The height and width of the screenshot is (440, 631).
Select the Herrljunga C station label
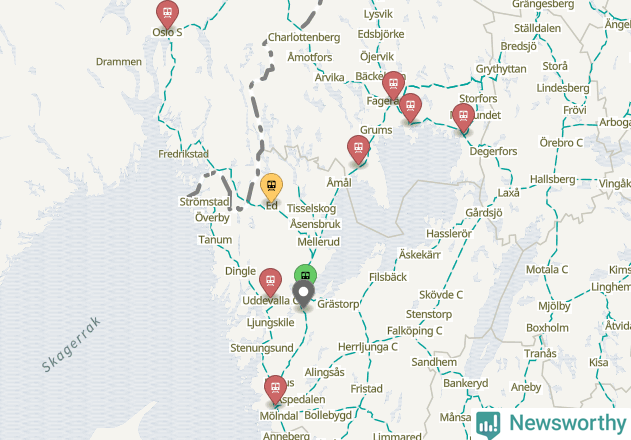(x=367, y=347)
